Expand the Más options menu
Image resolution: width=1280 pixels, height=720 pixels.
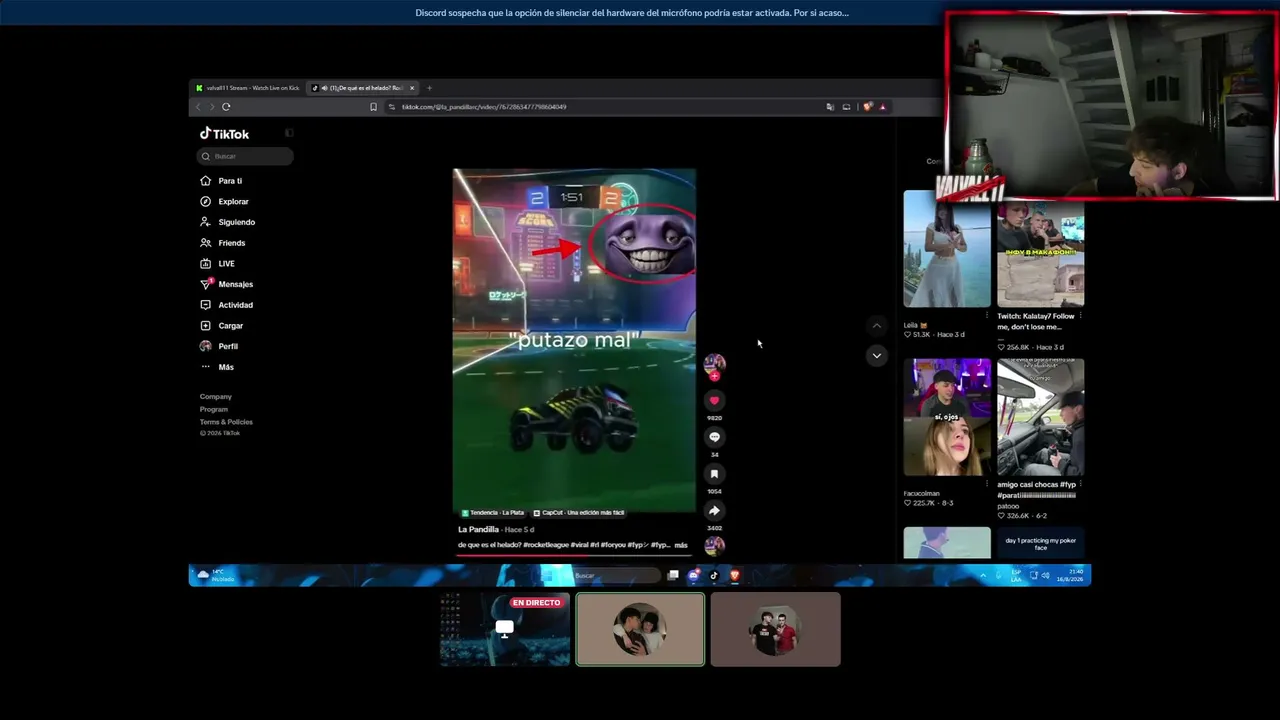coord(218,367)
